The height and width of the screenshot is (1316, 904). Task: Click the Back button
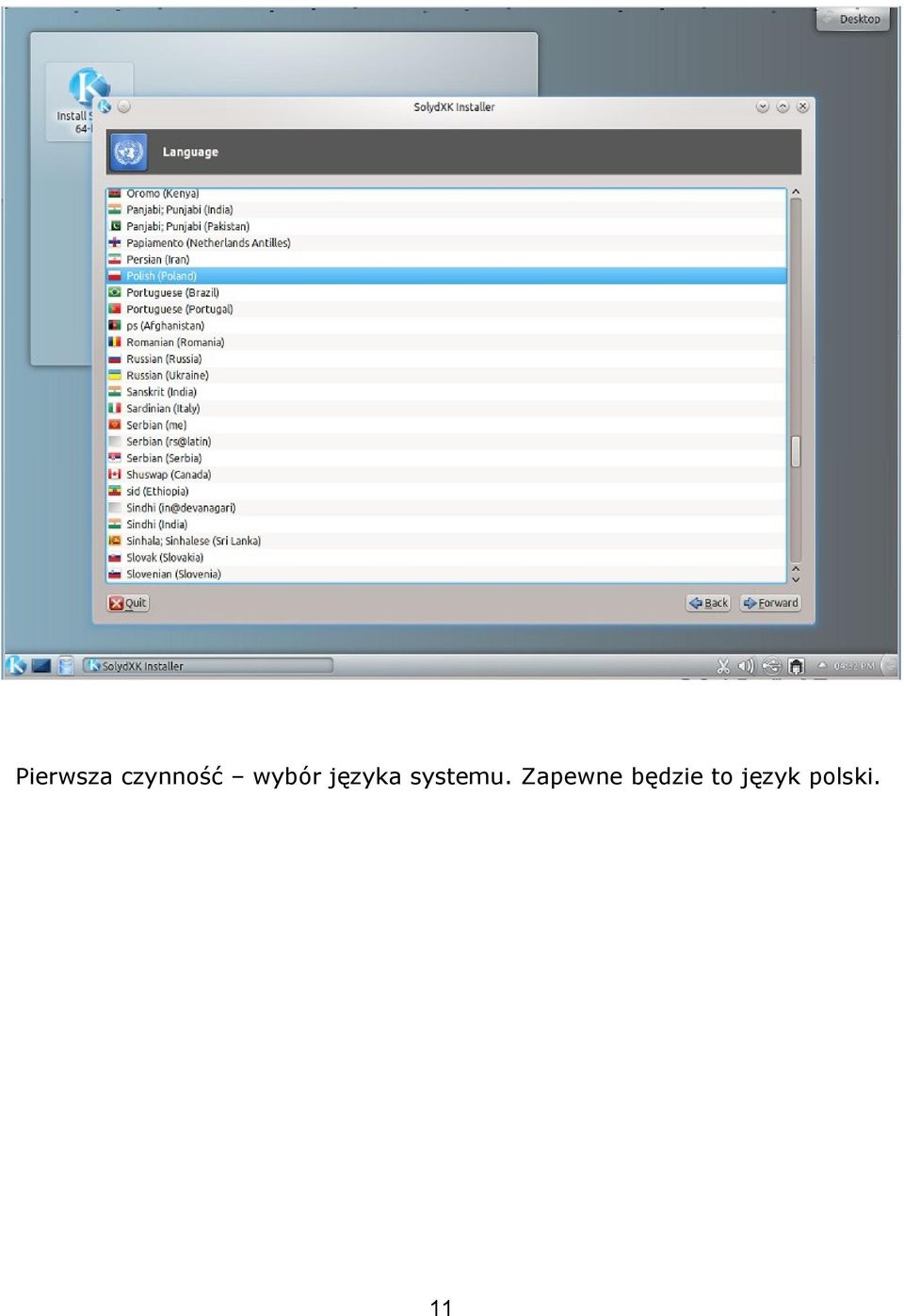pyautogui.click(x=708, y=603)
